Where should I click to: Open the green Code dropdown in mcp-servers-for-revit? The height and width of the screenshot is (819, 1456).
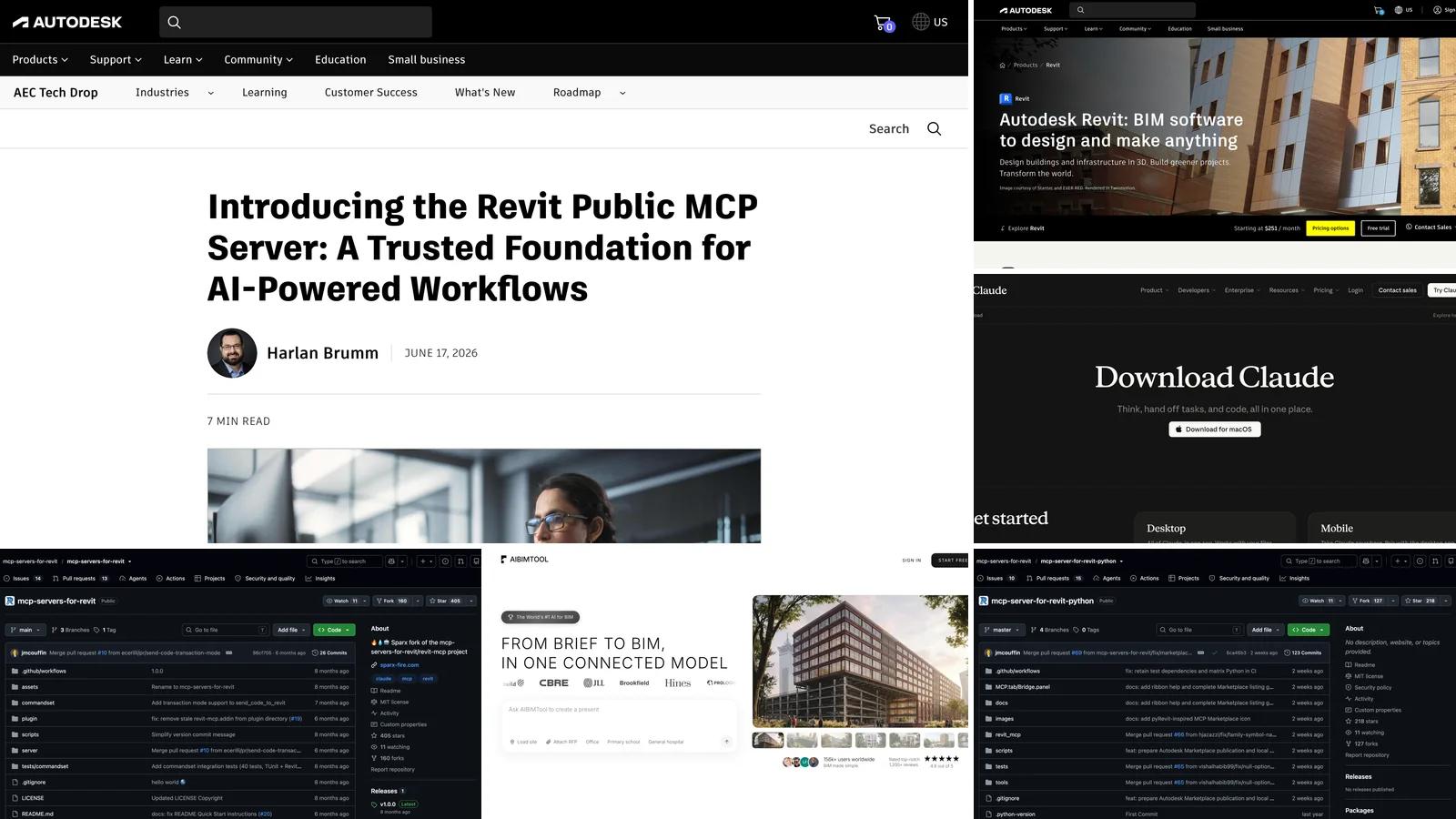[334, 630]
